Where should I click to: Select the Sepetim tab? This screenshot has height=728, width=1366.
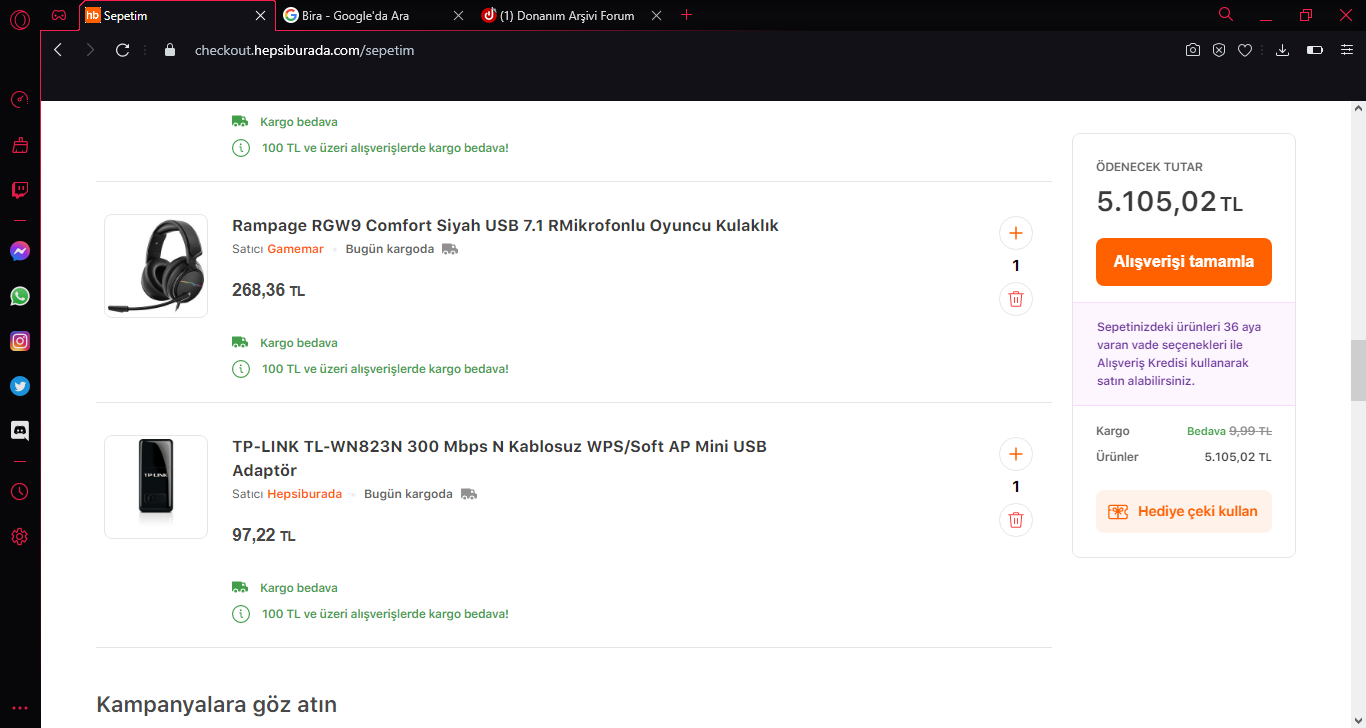point(176,16)
